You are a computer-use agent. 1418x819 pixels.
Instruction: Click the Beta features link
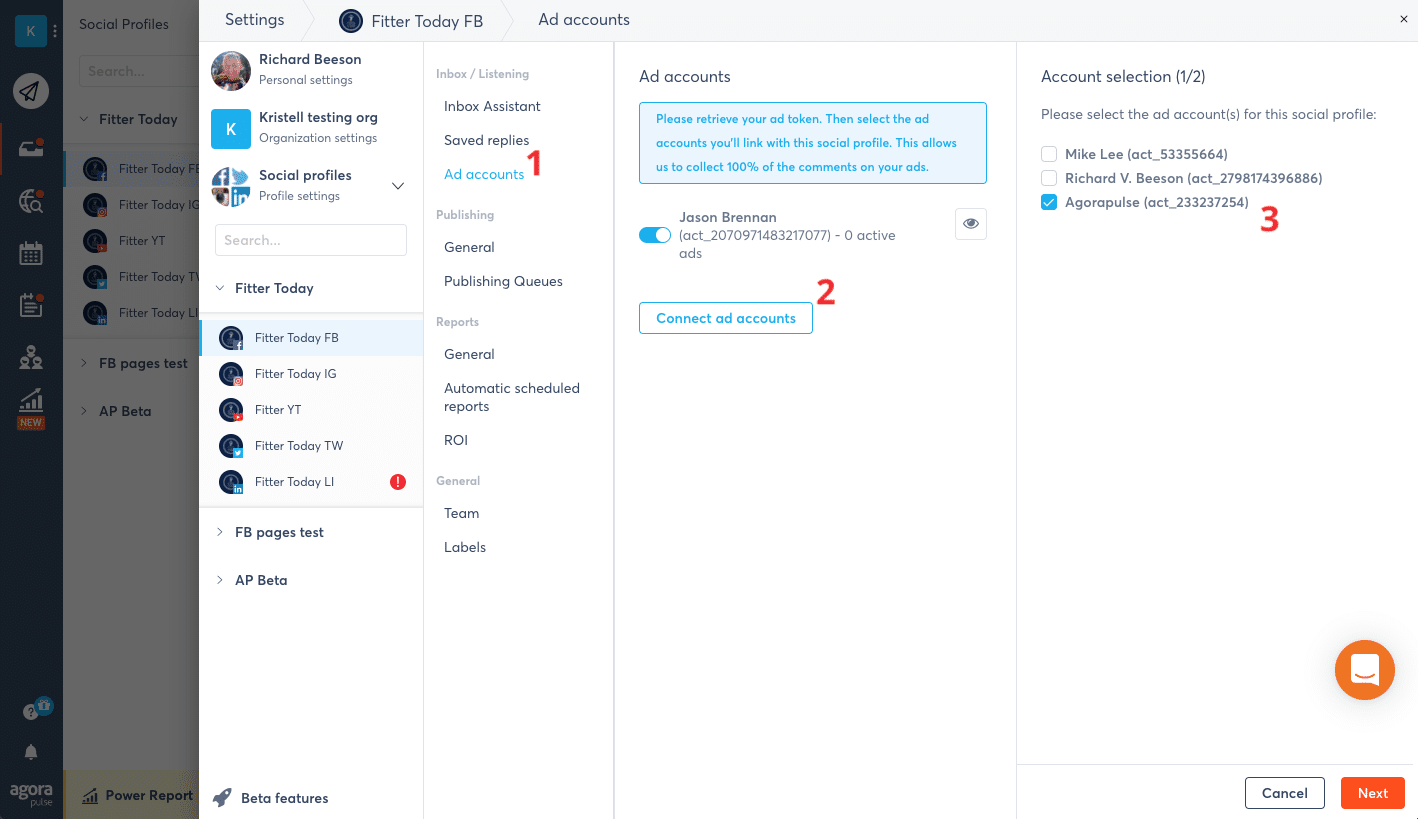click(x=285, y=798)
